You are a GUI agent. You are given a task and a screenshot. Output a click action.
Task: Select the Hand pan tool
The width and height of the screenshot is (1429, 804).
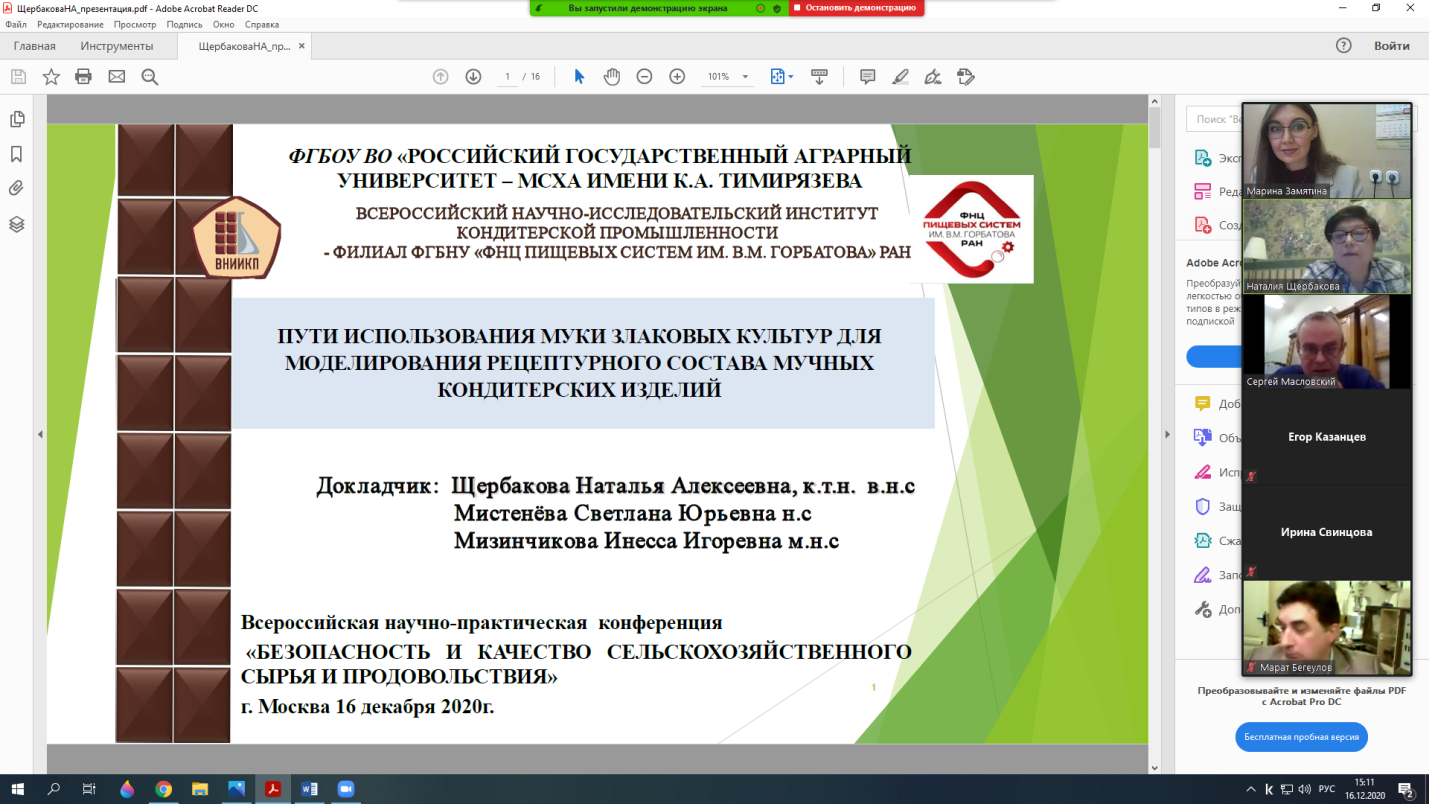(x=612, y=77)
